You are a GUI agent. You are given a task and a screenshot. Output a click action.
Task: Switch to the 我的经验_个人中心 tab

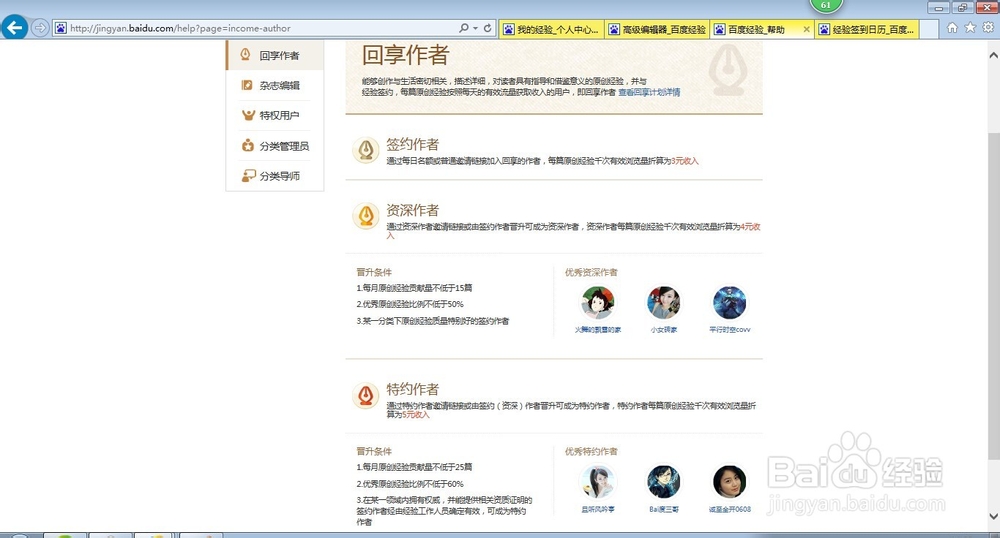[x=552, y=29]
